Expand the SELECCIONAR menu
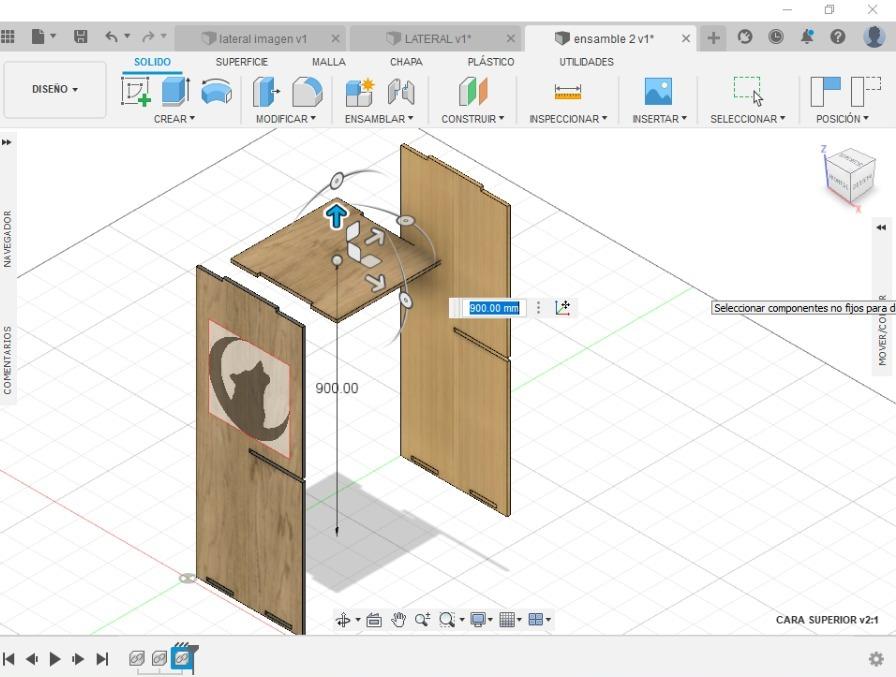This screenshot has height=677, width=896. point(748,119)
